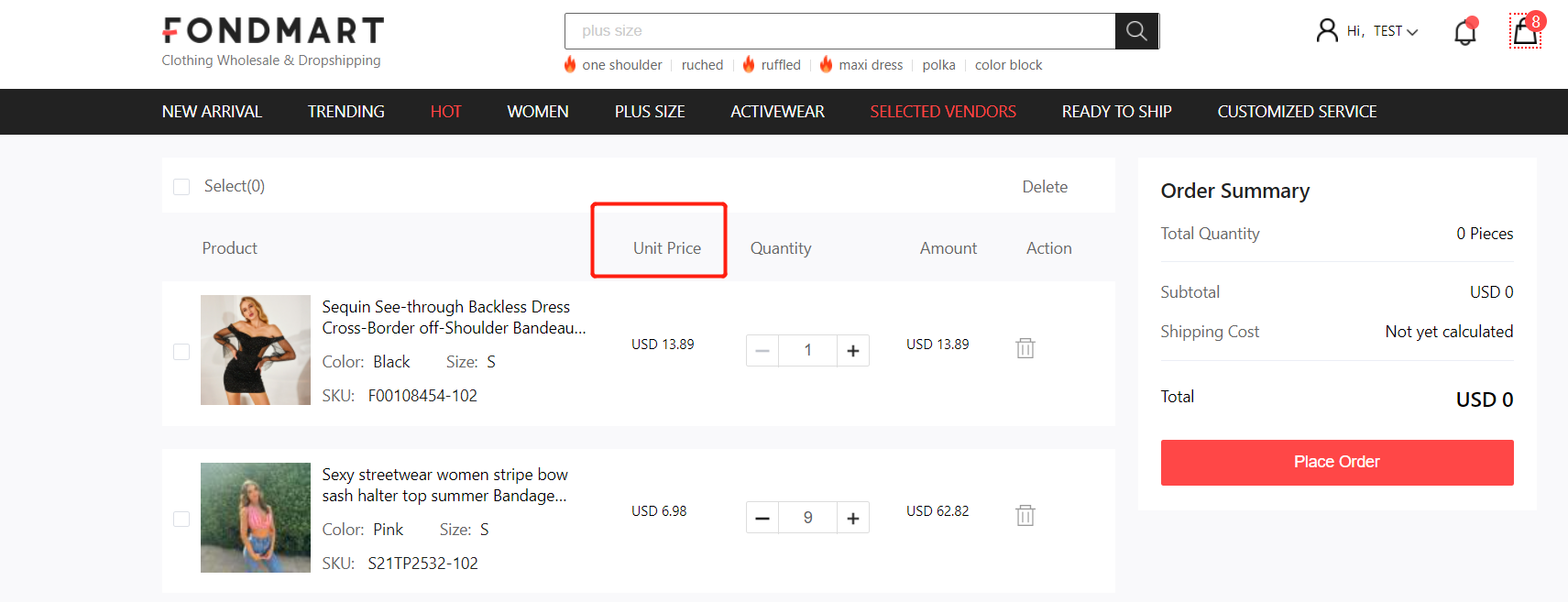Screen dimensions: 1568x602
Task: Open the Sequin Dress product thumbnail
Action: (x=256, y=350)
